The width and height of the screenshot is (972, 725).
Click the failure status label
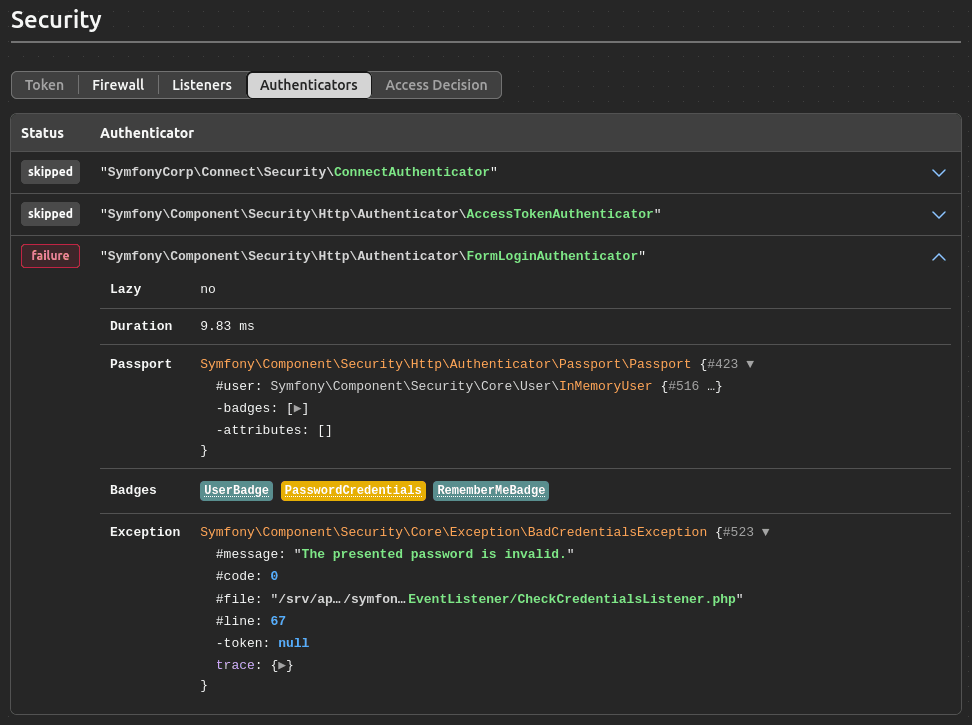pyautogui.click(x=50, y=256)
